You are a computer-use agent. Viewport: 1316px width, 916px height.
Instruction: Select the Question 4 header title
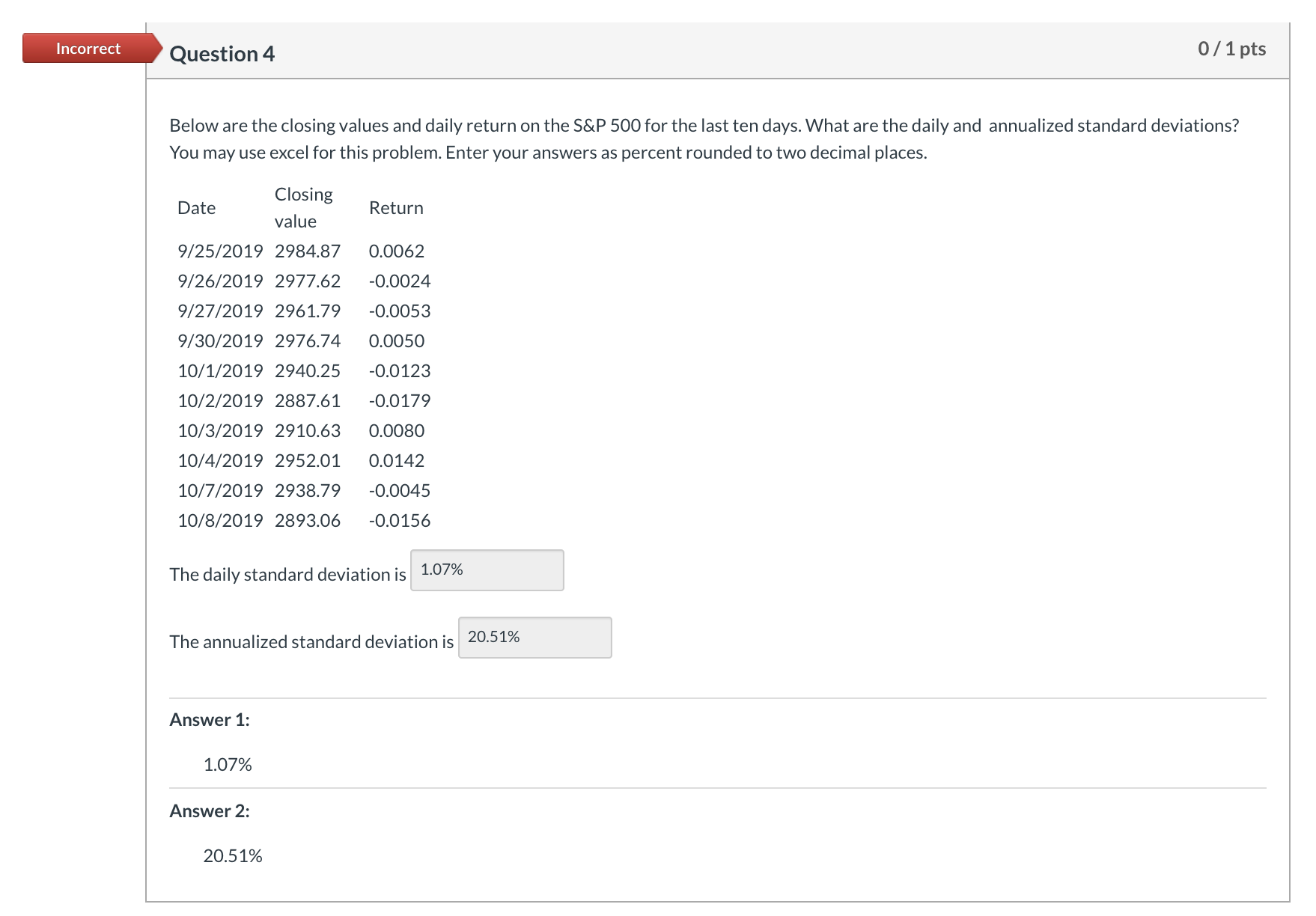point(221,53)
